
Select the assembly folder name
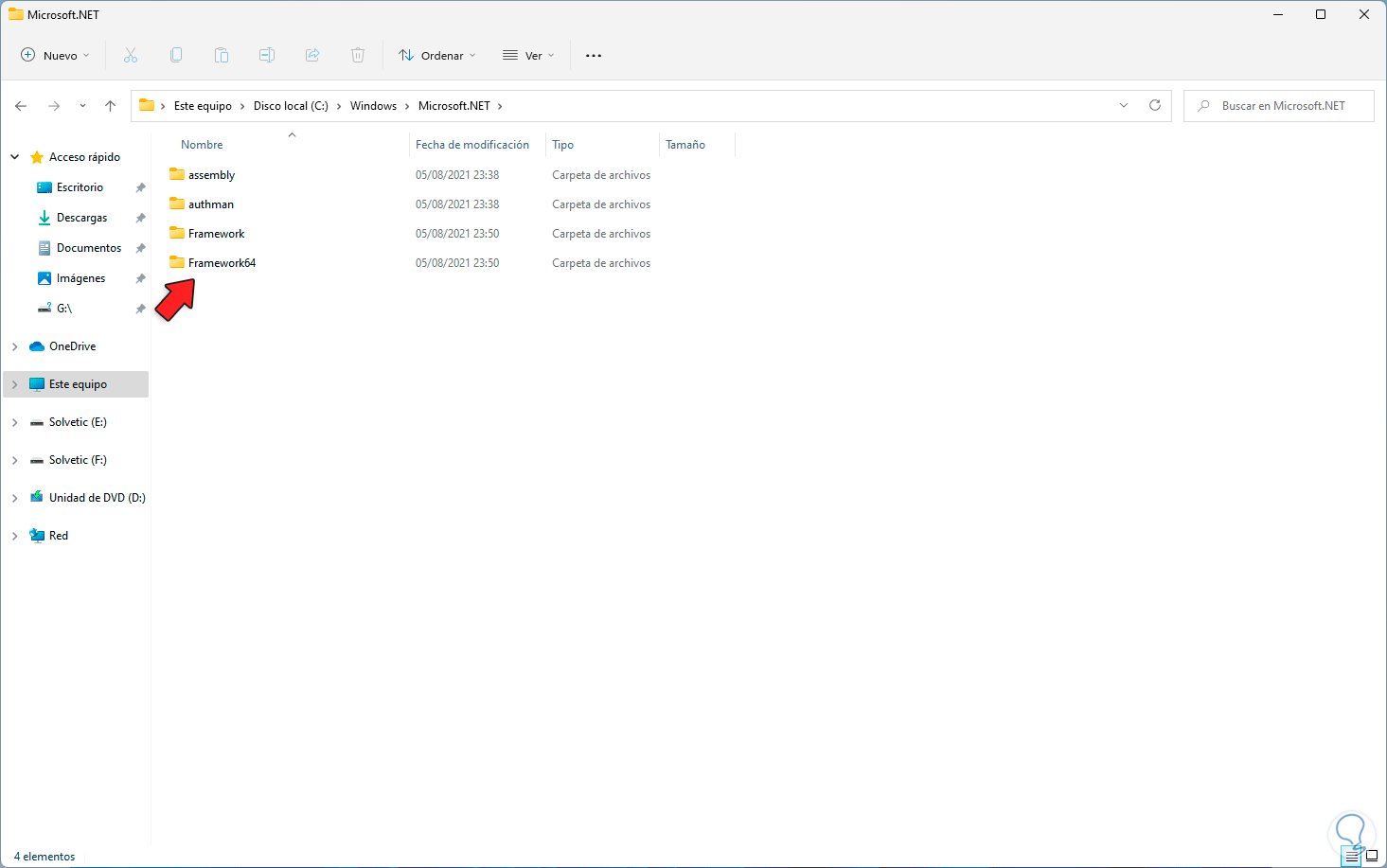coord(211,175)
